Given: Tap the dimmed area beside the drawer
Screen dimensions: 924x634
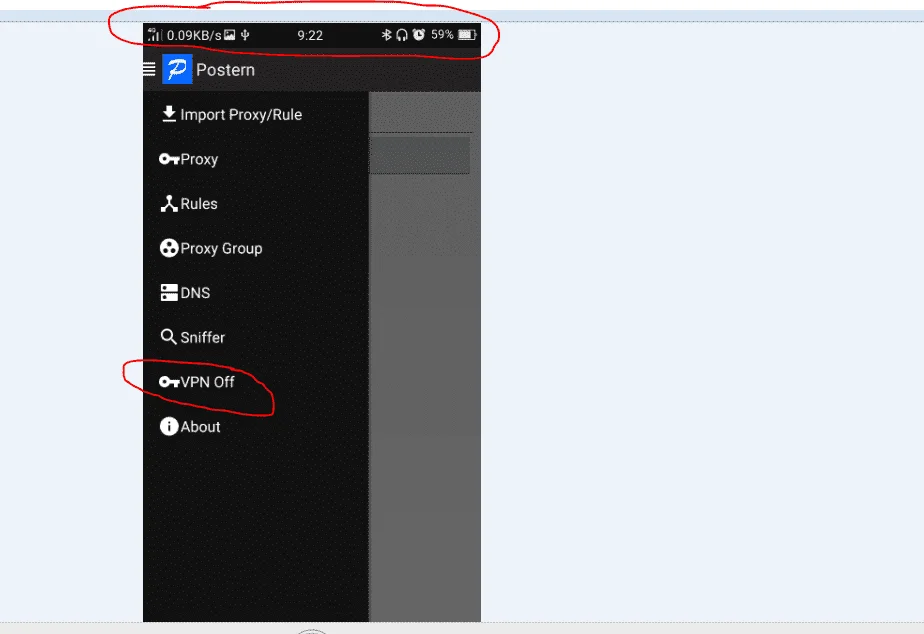Looking at the screenshot, I should tap(425, 356).
